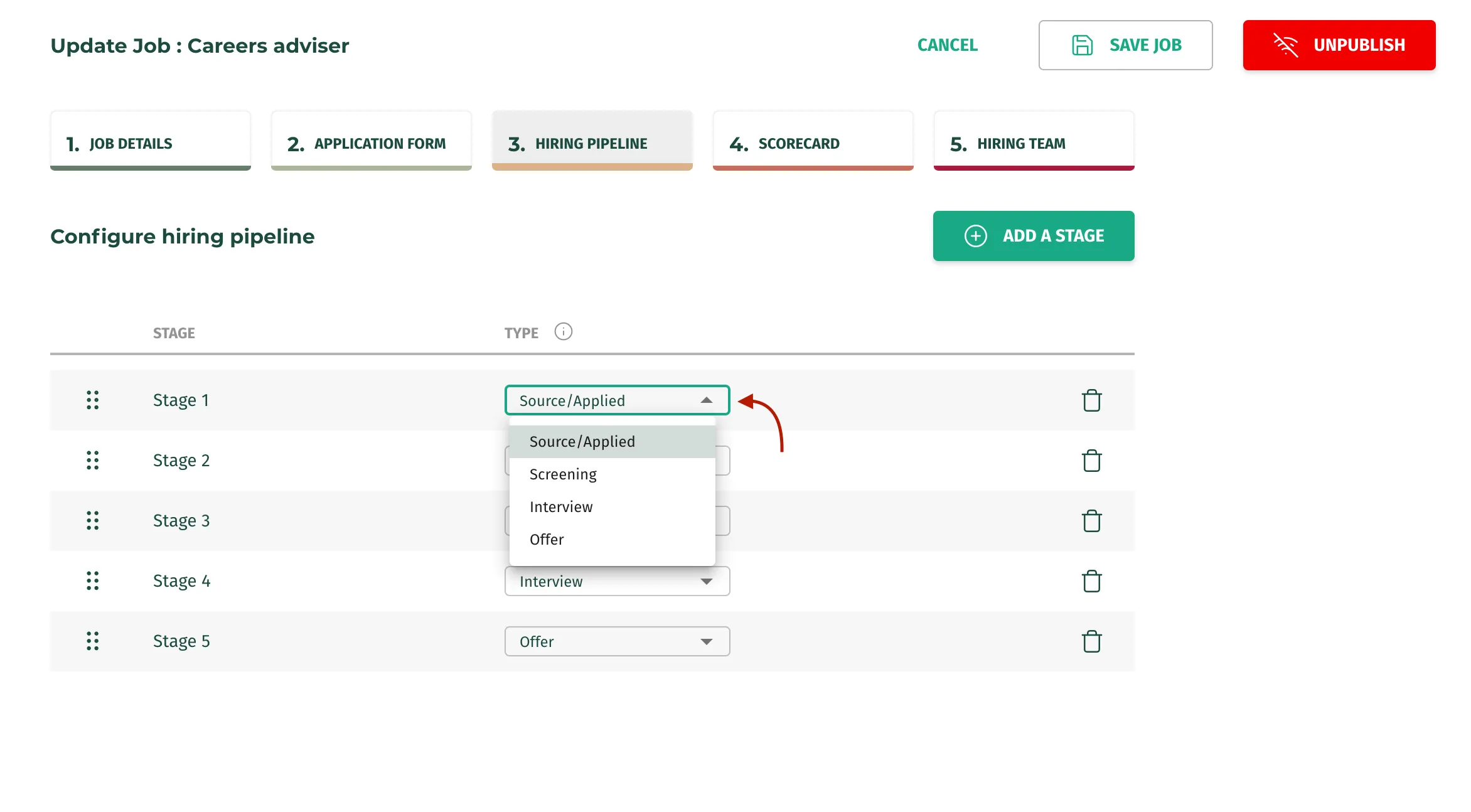Delete Stage 4 using trash icon

pos(1091,581)
